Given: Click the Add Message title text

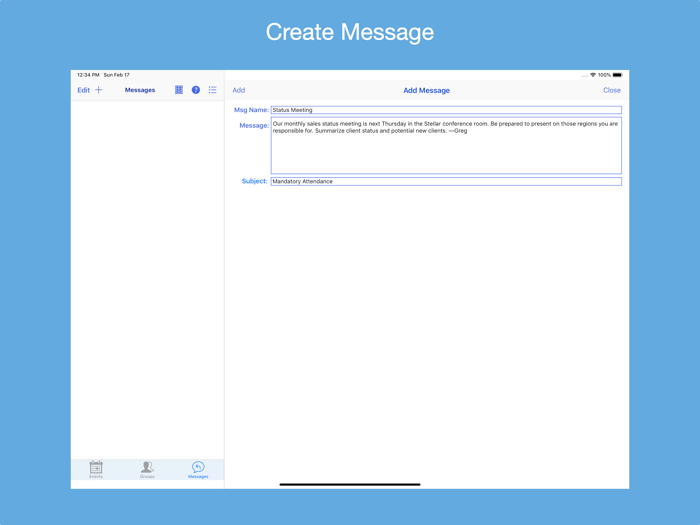Looking at the screenshot, I should pyautogui.click(x=426, y=90).
